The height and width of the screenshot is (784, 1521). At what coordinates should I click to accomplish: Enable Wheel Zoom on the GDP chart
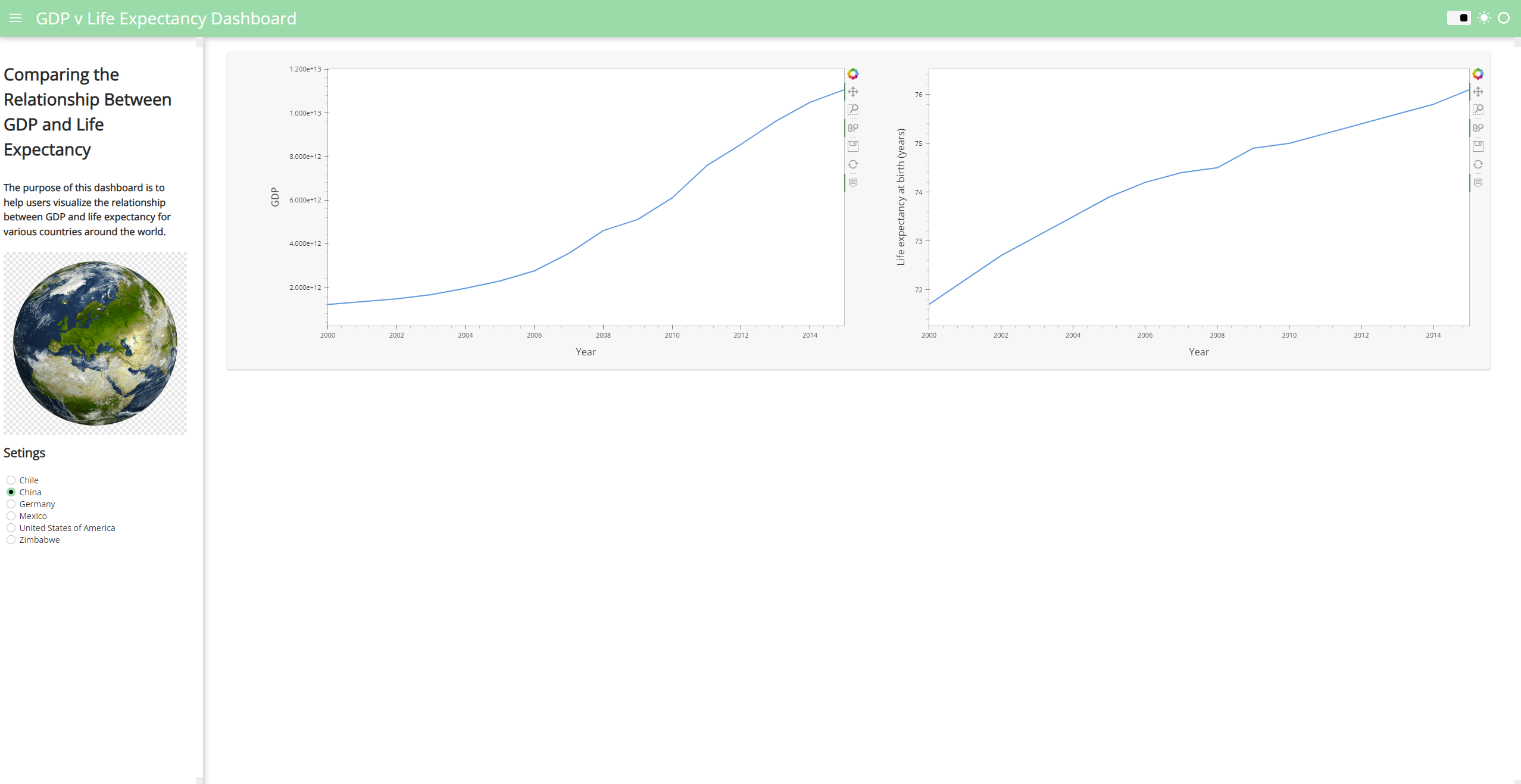pyautogui.click(x=853, y=127)
